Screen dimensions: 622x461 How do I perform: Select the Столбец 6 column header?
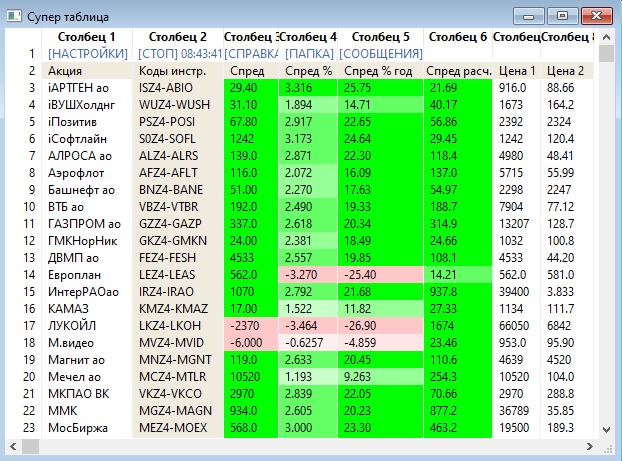(x=458, y=36)
